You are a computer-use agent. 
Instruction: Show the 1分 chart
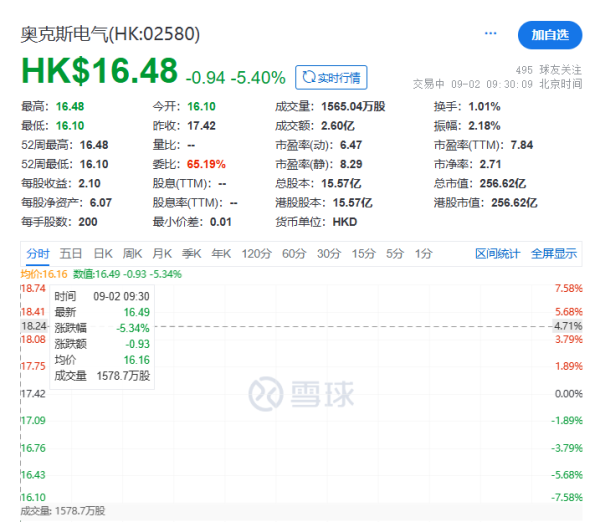pyautogui.click(x=424, y=253)
